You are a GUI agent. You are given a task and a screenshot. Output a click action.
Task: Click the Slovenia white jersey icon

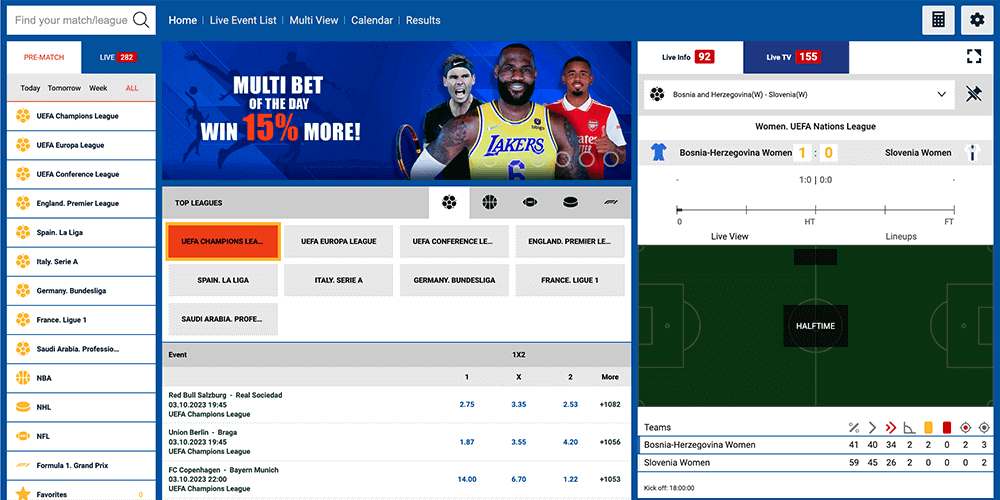click(971, 152)
